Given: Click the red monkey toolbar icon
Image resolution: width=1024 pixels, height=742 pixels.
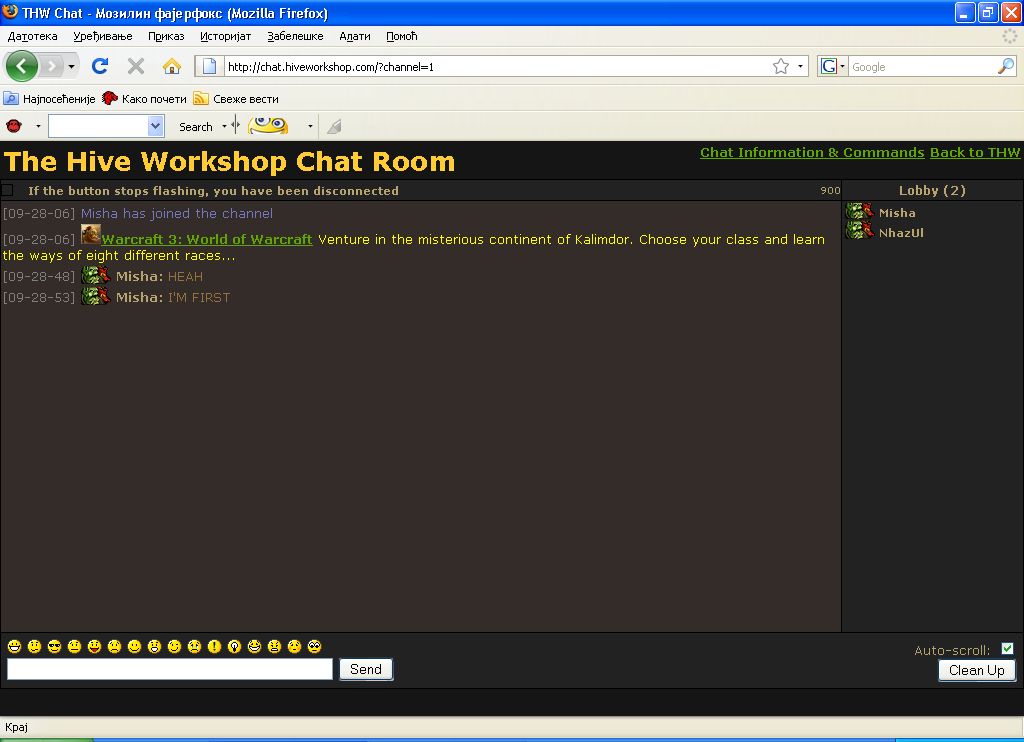Looking at the screenshot, I should (x=14, y=126).
